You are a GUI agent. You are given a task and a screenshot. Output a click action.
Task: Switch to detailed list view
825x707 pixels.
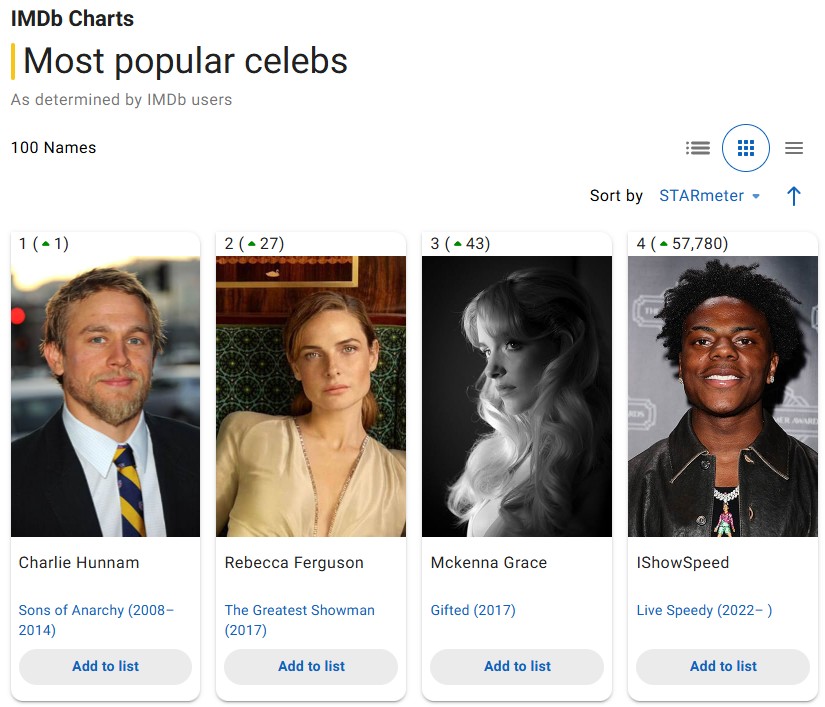698,148
